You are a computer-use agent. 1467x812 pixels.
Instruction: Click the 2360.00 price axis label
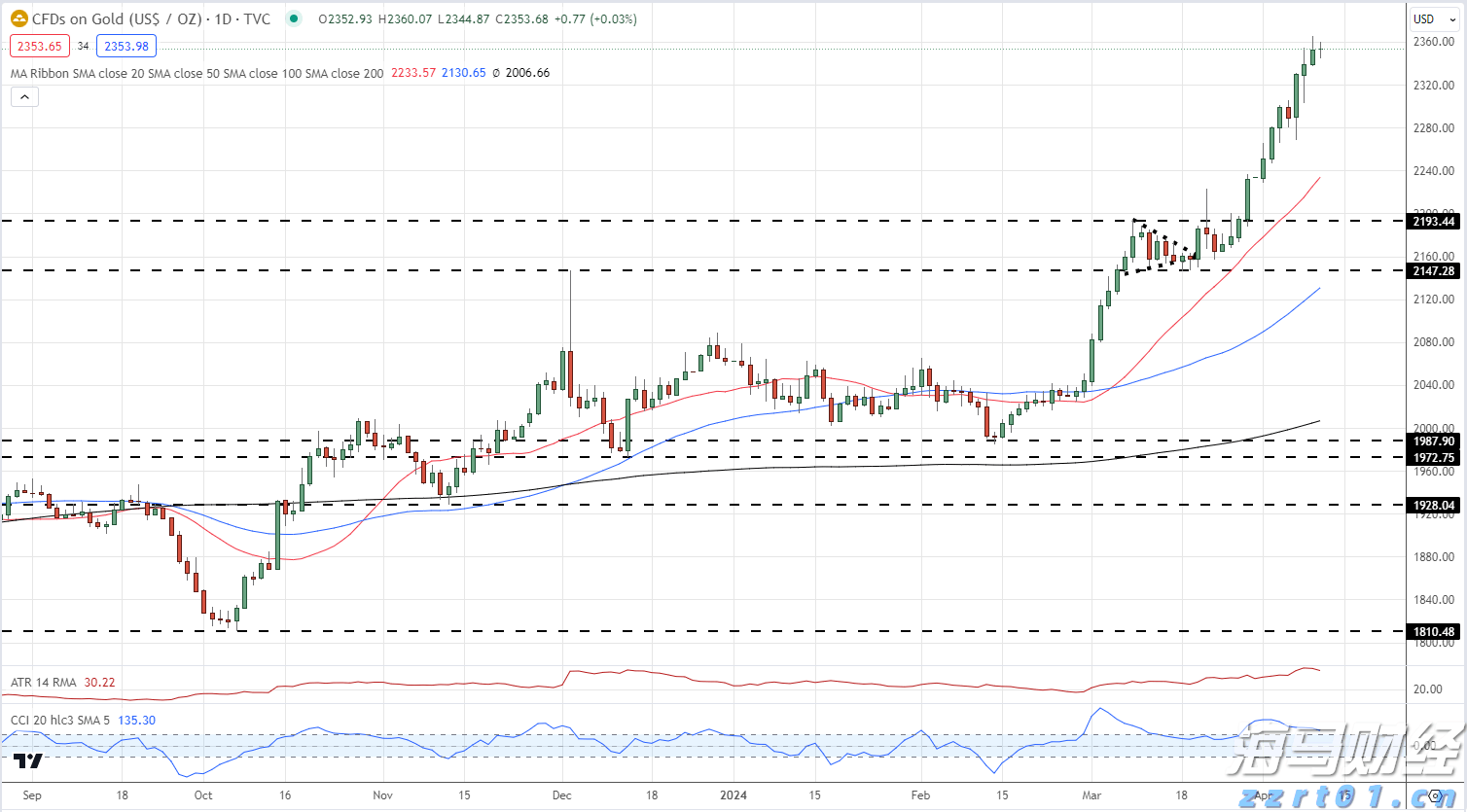1434,43
